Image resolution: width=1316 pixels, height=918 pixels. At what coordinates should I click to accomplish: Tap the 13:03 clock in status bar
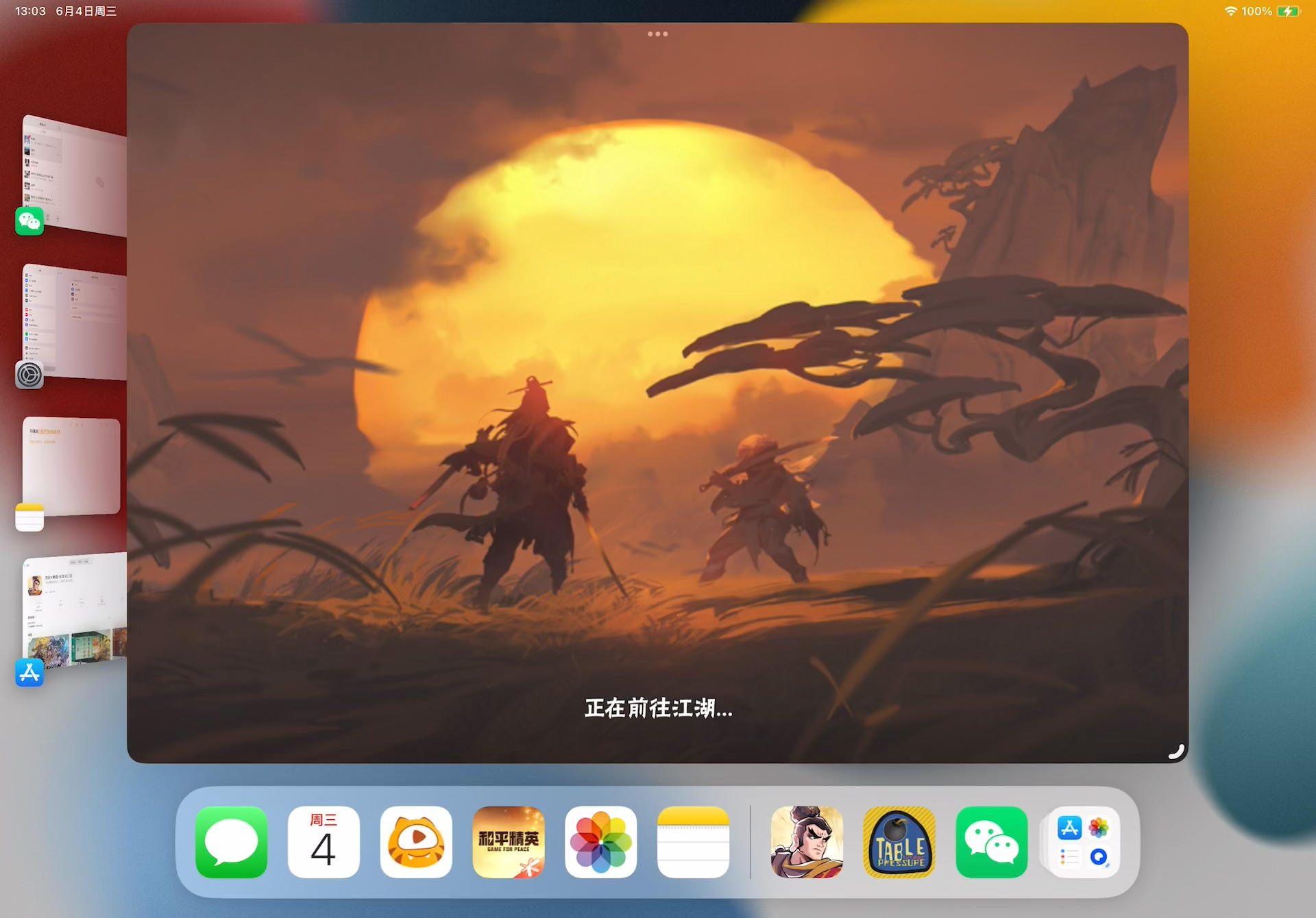click(x=31, y=11)
